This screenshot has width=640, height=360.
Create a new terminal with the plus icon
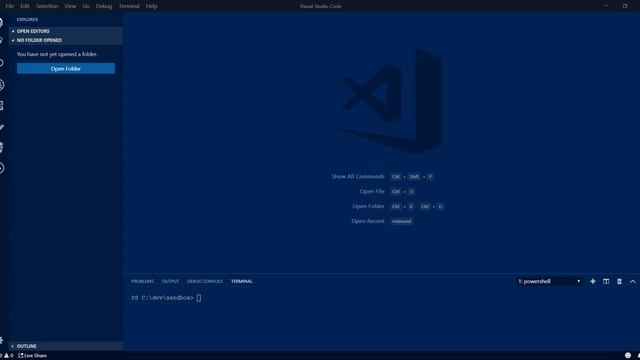[x=593, y=281]
